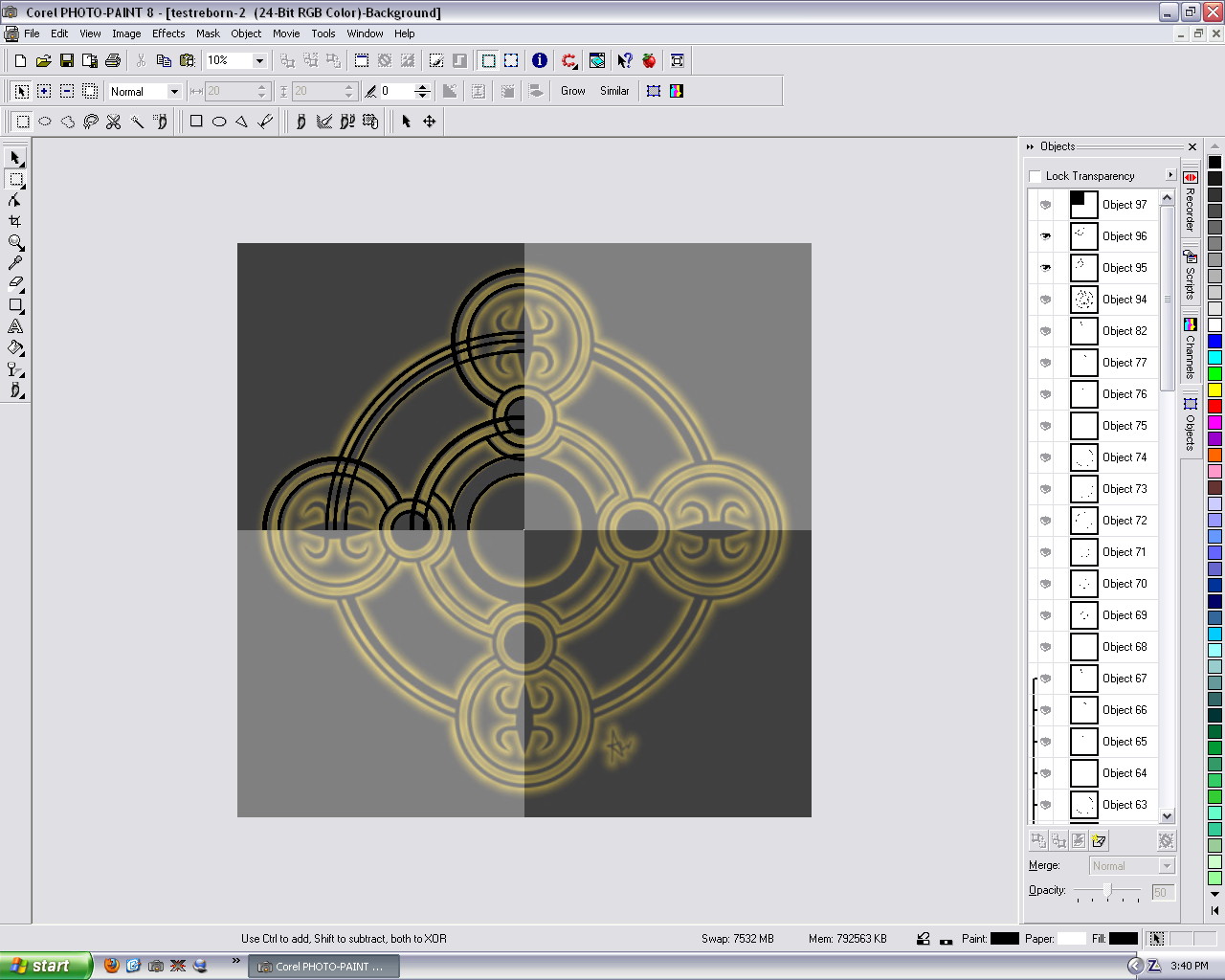The width and height of the screenshot is (1225, 980).
Task: Open the File menu
Action: [x=32, y=33]
